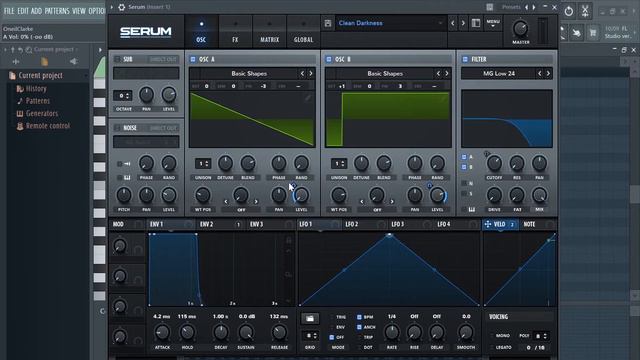640x360 pixels.
Task: Click the filter keytrack piano icon
Action: tap(471, 209)
